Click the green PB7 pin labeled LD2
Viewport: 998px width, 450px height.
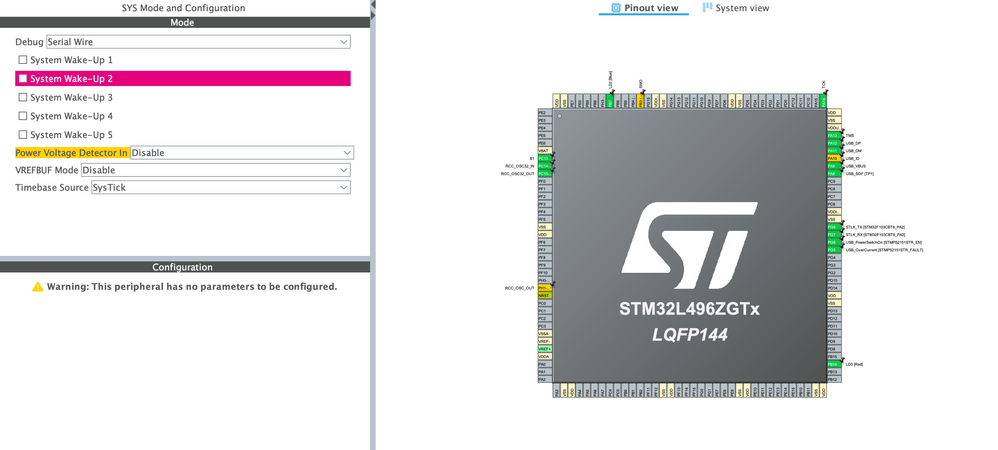[x=610, y=101]
